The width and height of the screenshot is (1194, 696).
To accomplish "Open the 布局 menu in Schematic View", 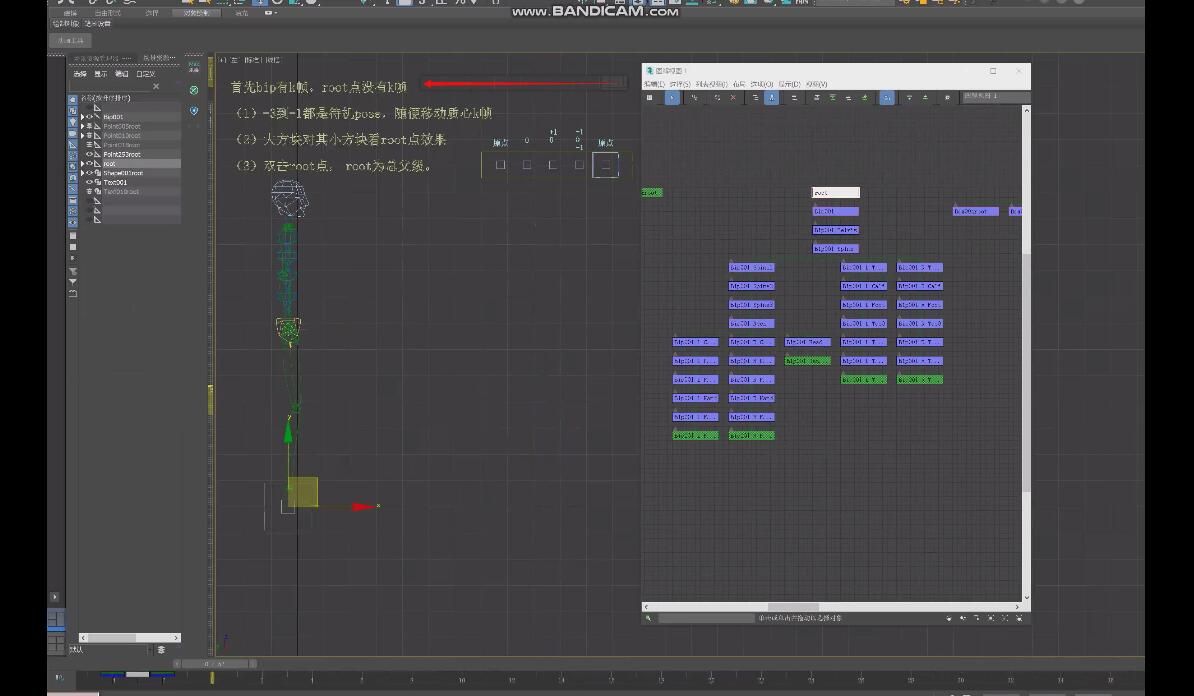I will pyautogui.click(x=739, y=85).
